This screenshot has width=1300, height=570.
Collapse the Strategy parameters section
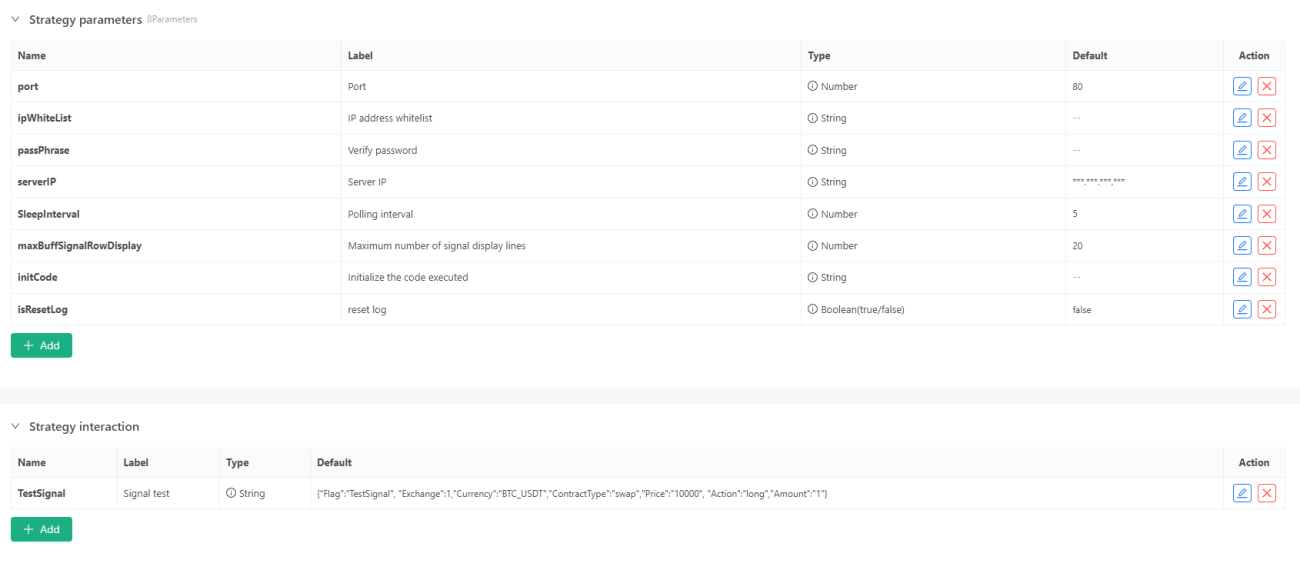15,19
